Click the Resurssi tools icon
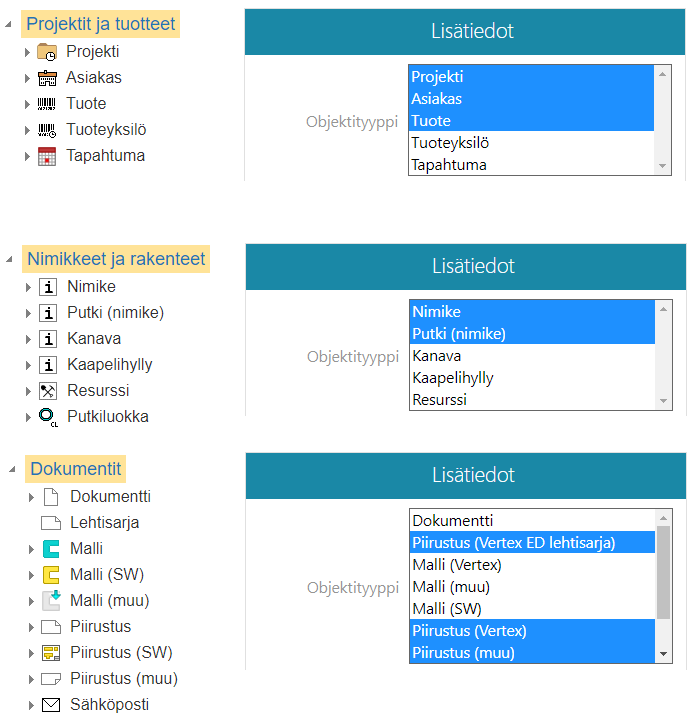The height and width of the screenshot is (720, 694). click(x=47, y=391)
